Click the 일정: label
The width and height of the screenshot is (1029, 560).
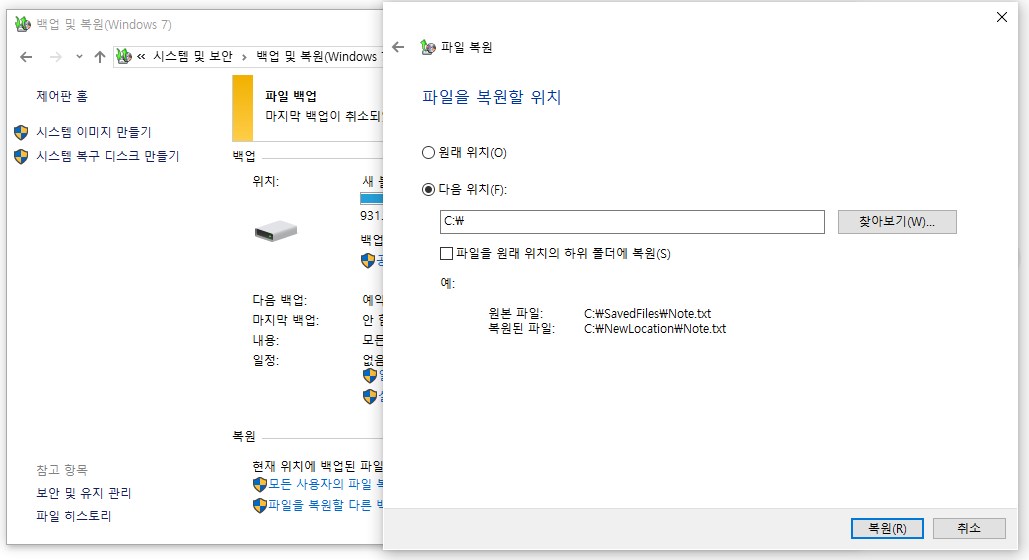tap(266, 360)
